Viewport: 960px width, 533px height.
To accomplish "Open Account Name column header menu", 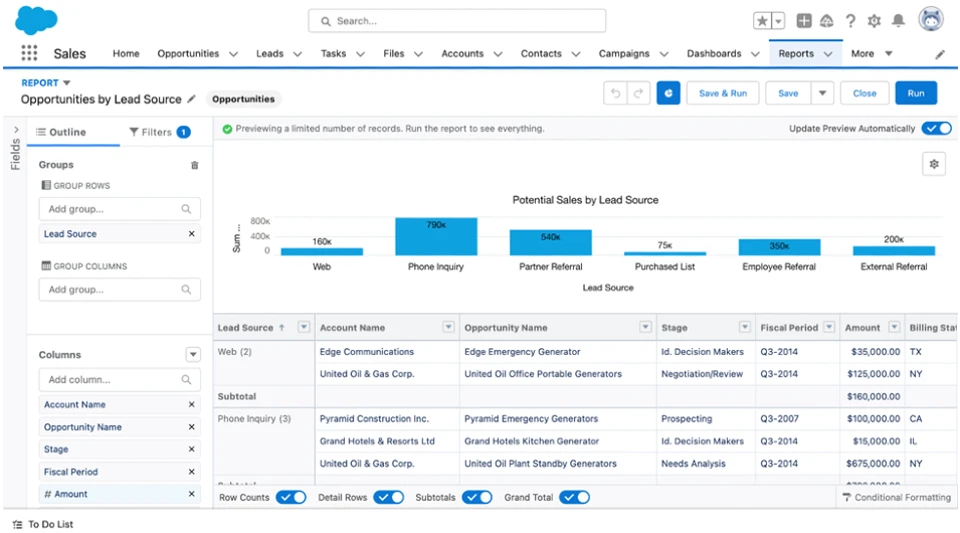I will [x=448, y=327].
